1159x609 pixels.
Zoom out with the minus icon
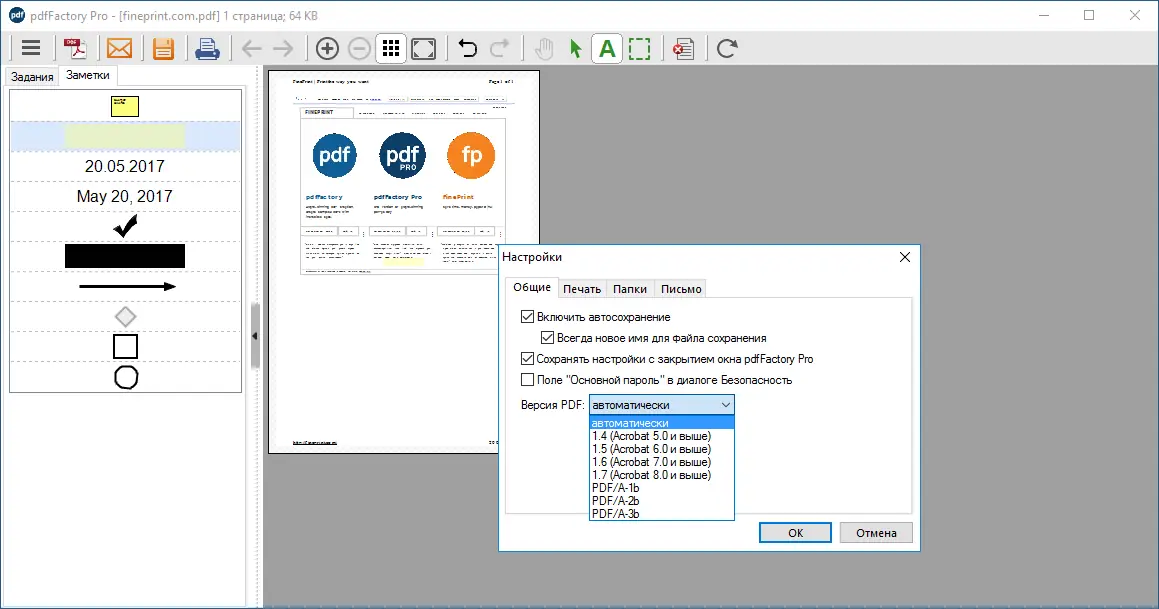[359, 49]
